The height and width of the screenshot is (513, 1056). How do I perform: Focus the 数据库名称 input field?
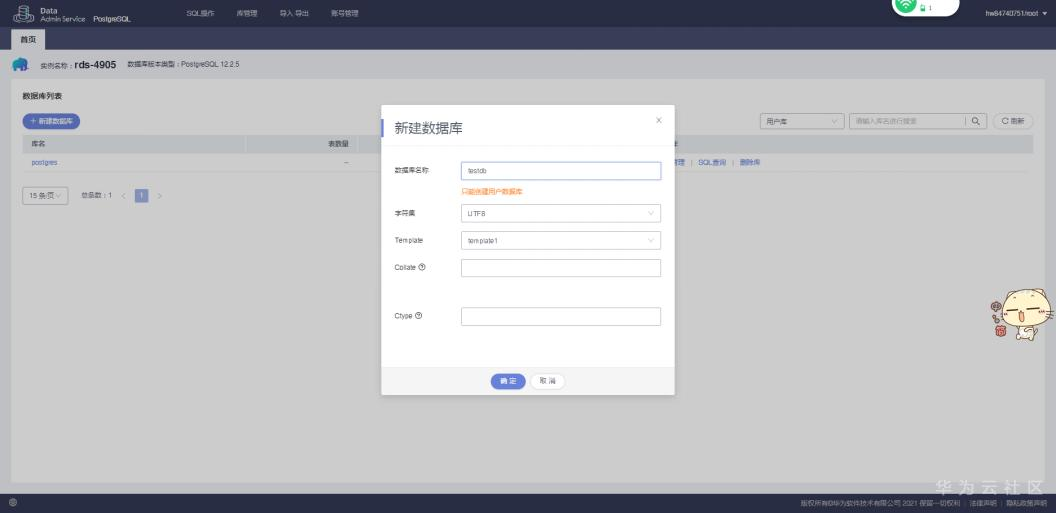(560, 171)
